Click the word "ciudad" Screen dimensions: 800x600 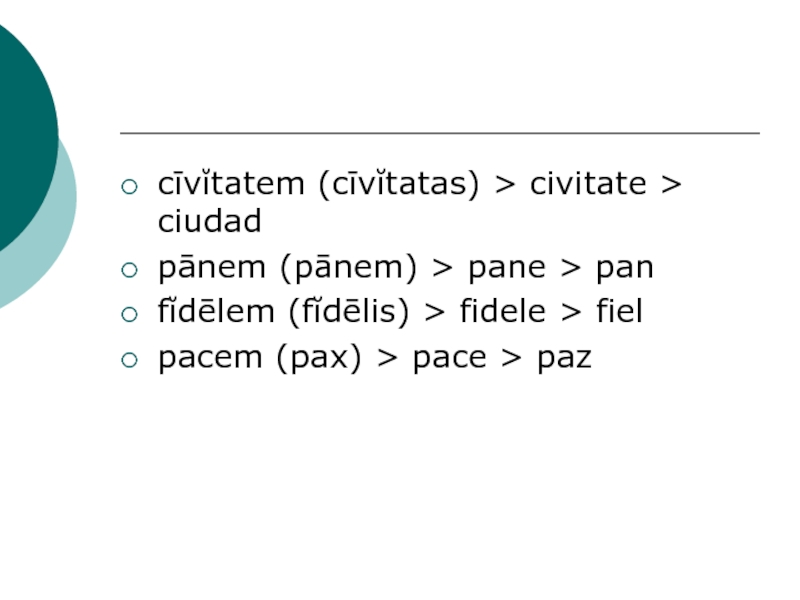click(x=209, y=222)
